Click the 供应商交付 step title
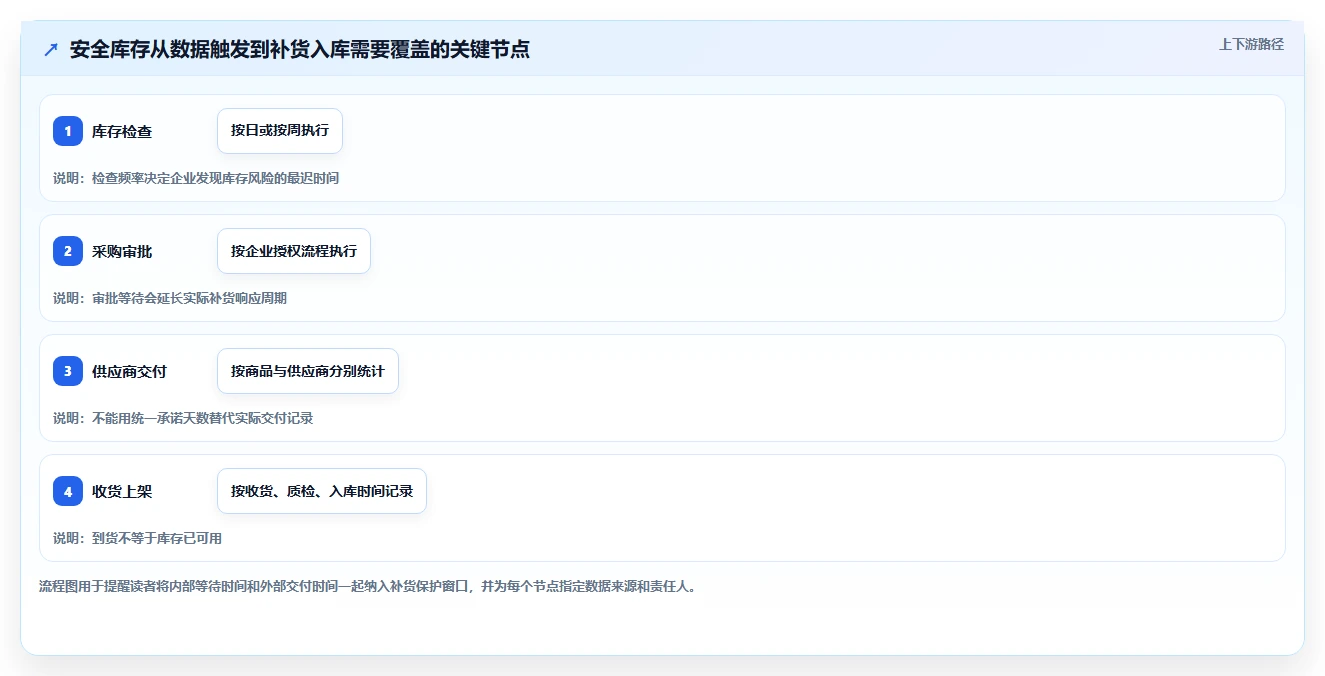 coord(130,371)
